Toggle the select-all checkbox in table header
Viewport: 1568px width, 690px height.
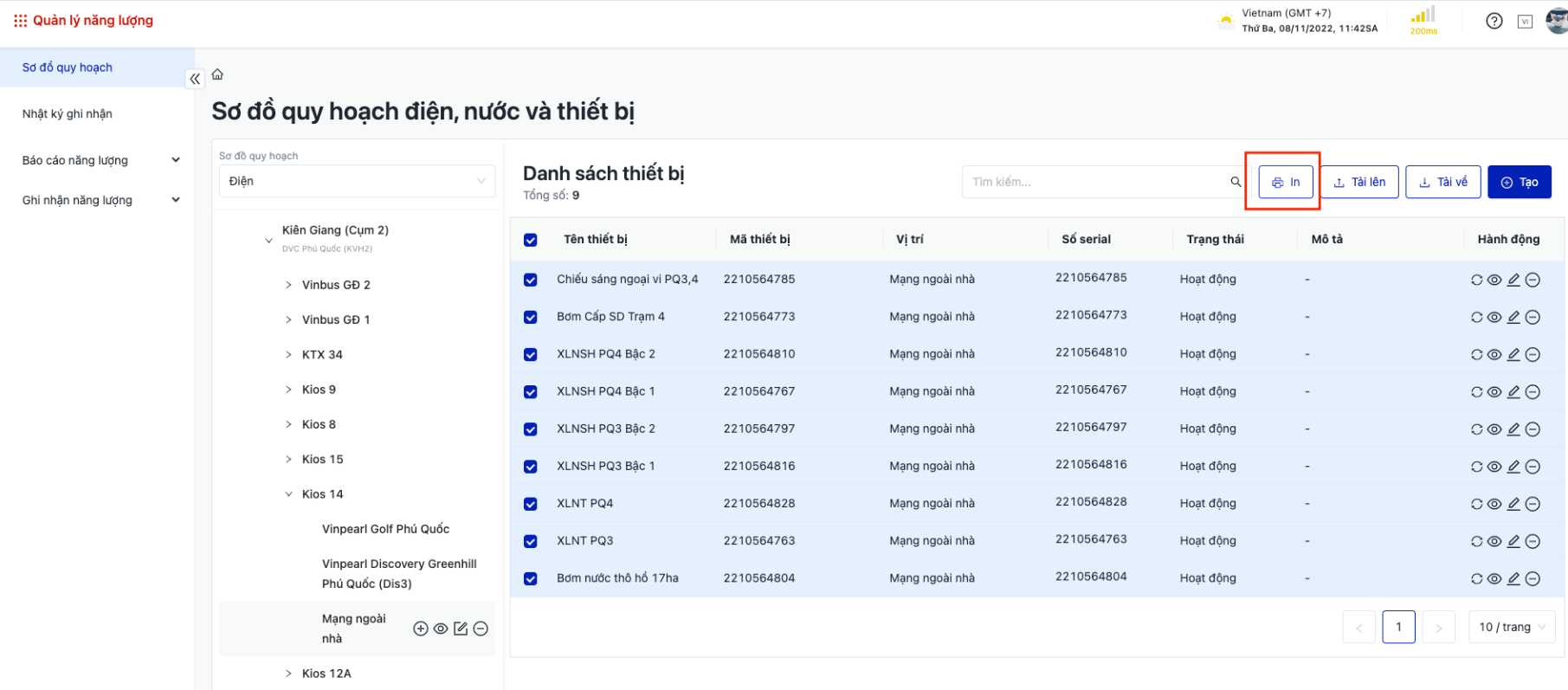coord(531,240)
